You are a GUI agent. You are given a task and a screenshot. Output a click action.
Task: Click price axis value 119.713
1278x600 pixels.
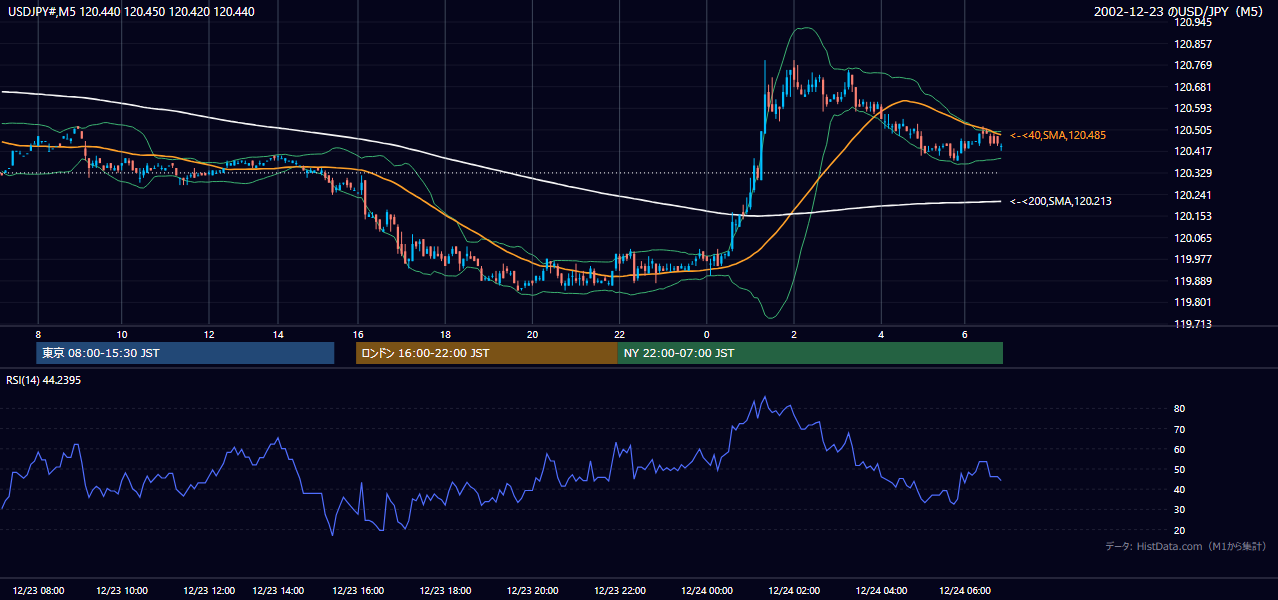(x=1194, y=324)
